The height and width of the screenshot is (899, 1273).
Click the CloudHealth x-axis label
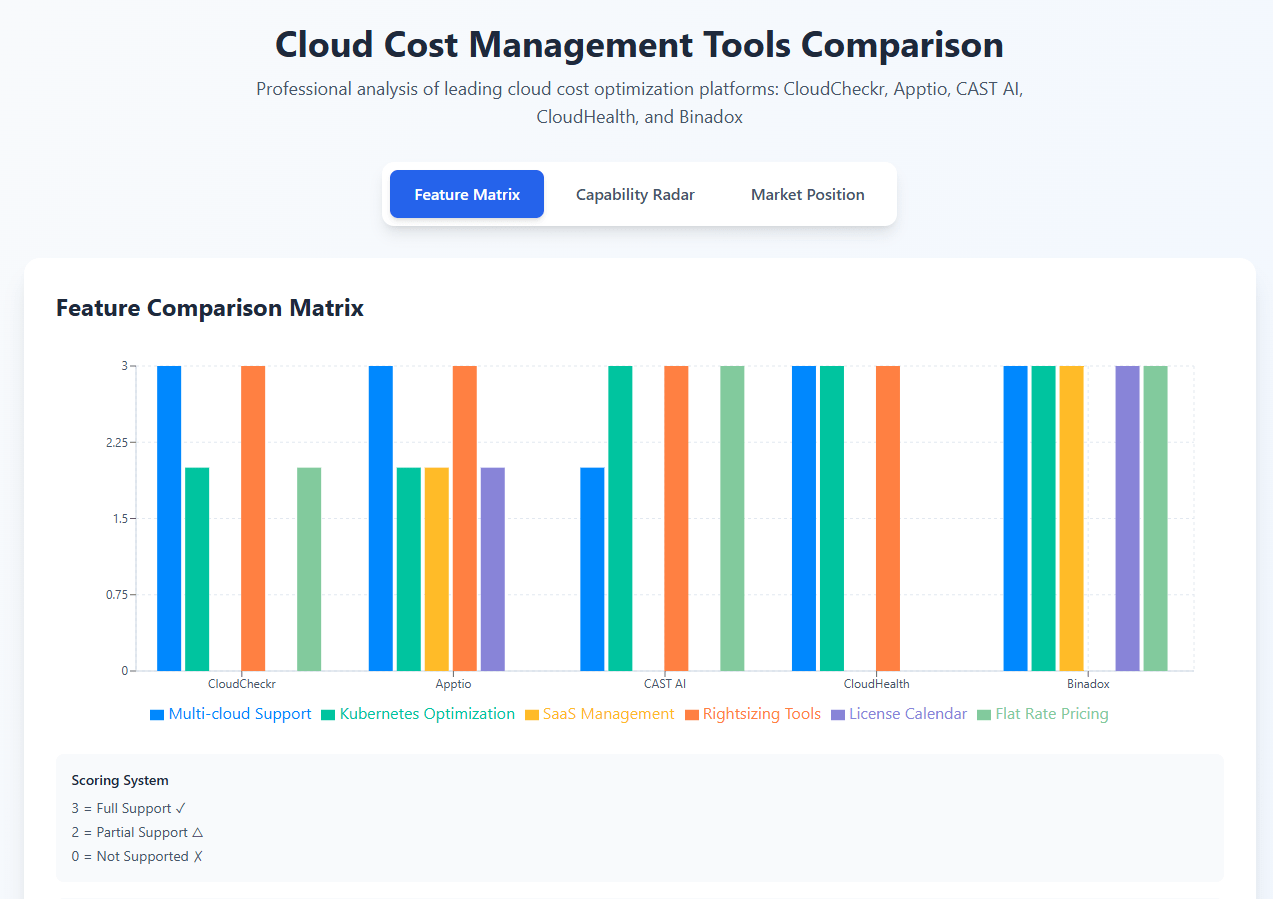coord(877,684)
